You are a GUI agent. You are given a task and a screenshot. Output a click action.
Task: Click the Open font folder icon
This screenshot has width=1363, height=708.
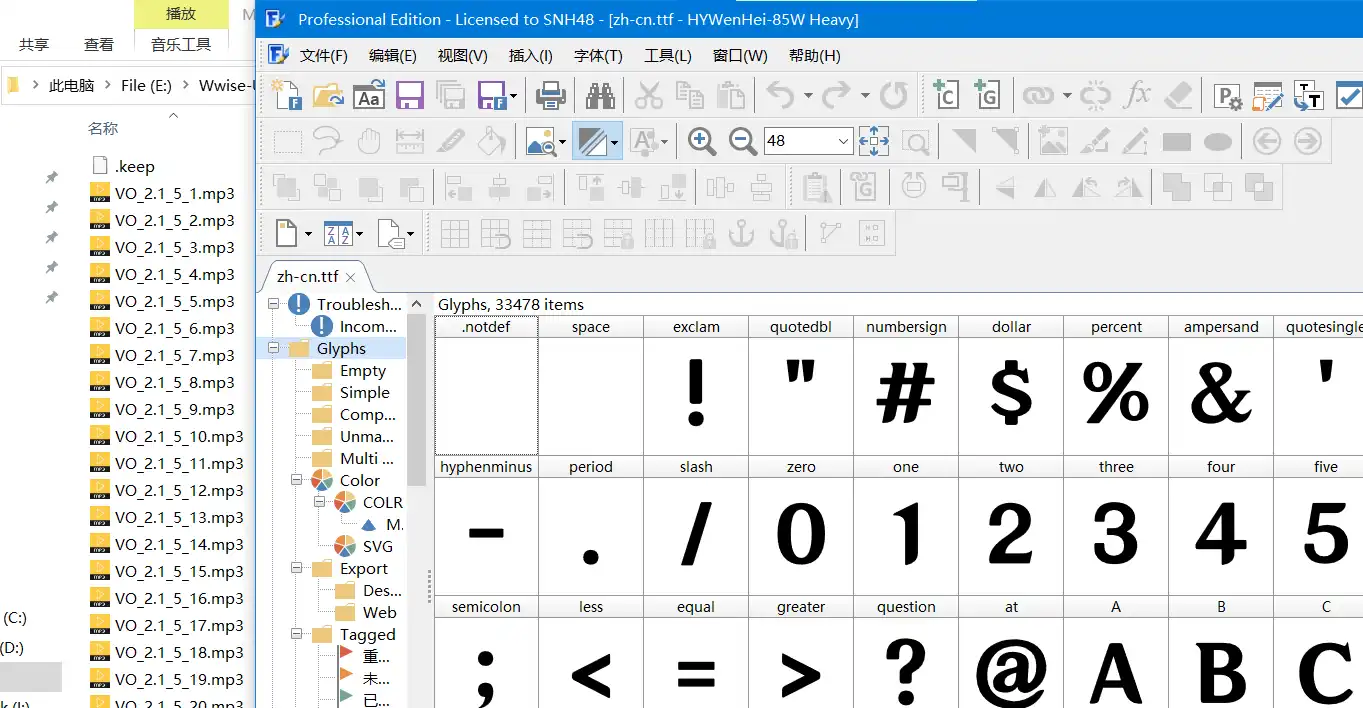328,96
